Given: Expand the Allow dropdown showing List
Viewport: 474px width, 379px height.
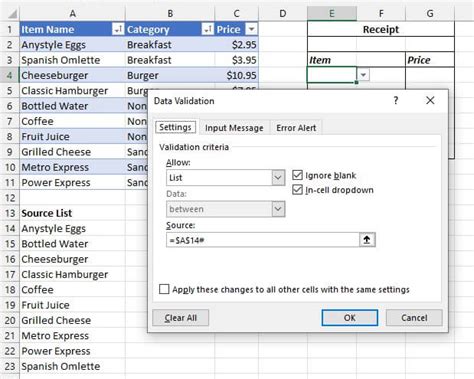Looking at the screenshot, I should (x=278, y=178).
